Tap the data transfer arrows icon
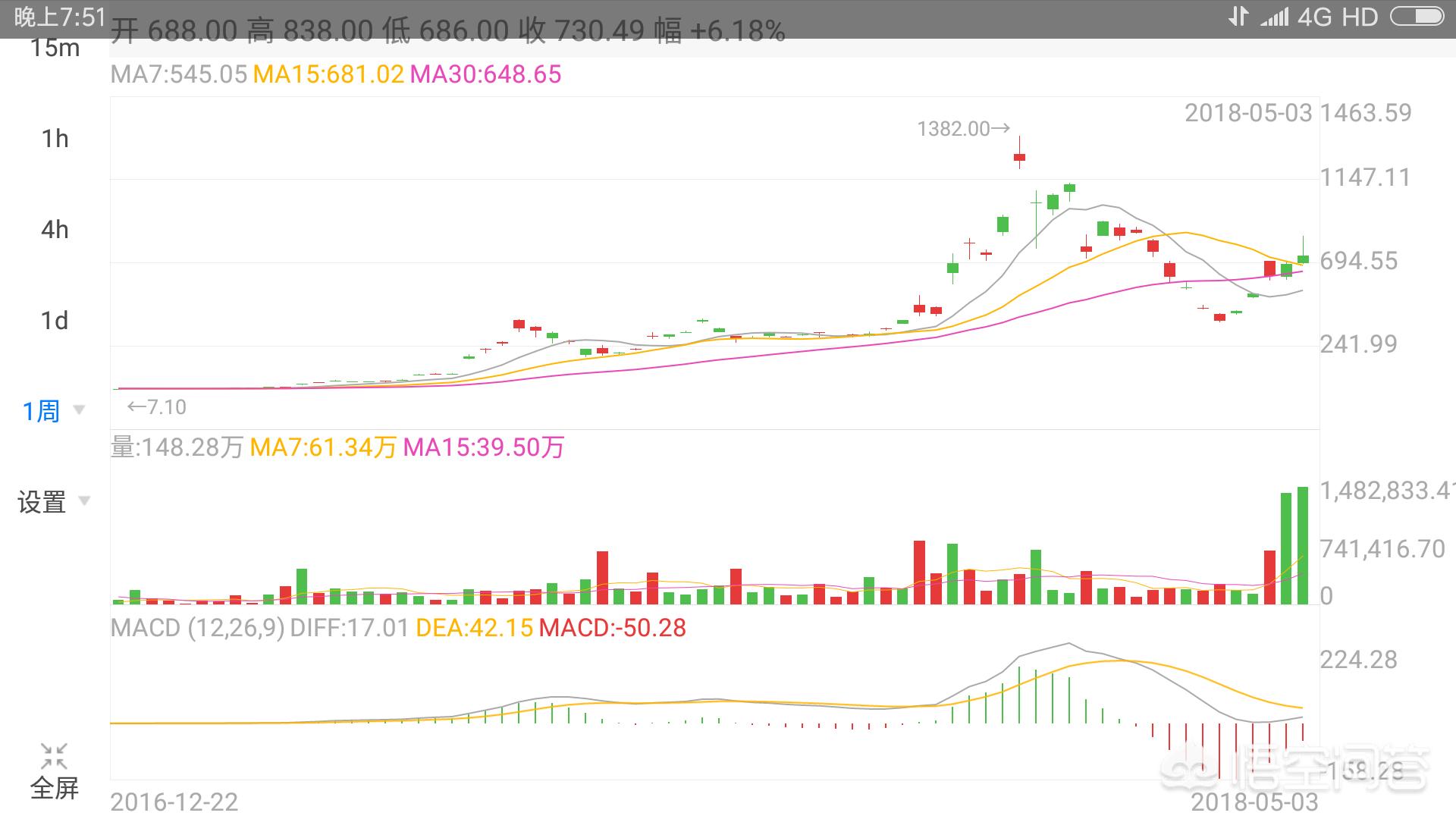Image resolution: width=1456 pixels, height=819 pixels. click(x=1238, y=16)
